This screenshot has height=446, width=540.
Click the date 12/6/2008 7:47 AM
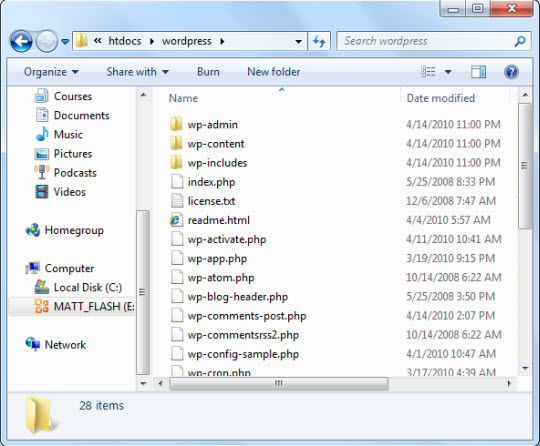450,201
